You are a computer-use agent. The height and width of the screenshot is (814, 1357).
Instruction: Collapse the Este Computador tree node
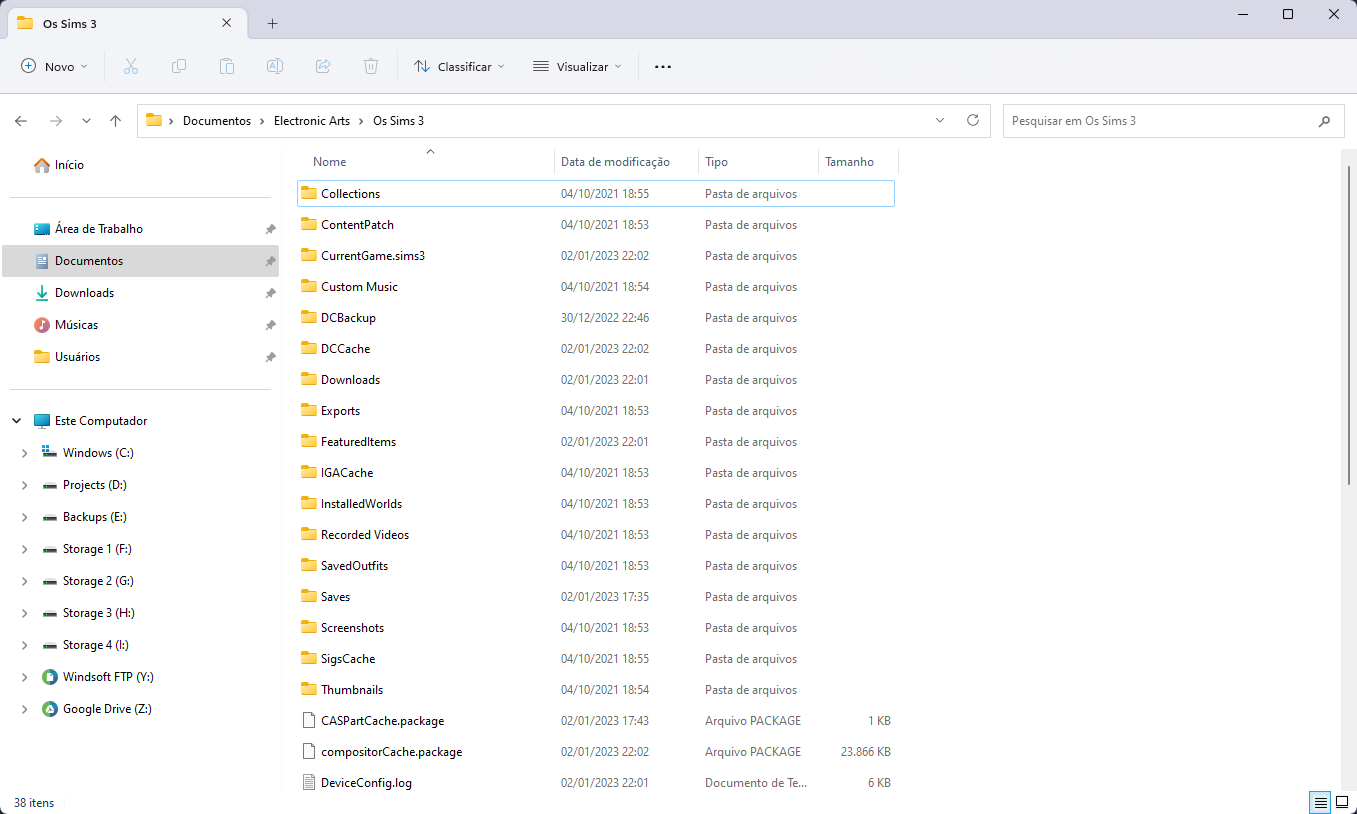pos(17,421)
